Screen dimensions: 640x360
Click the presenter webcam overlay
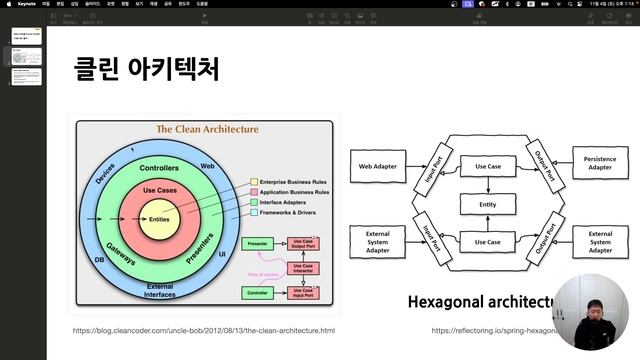coord(590,312)
